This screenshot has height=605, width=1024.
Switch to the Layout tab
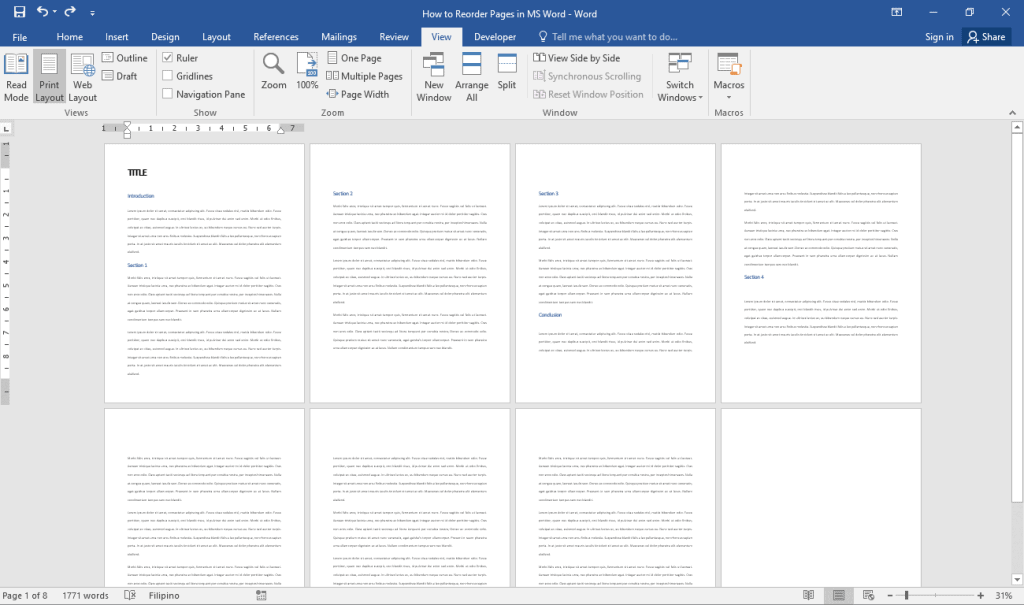pos(216,37)
